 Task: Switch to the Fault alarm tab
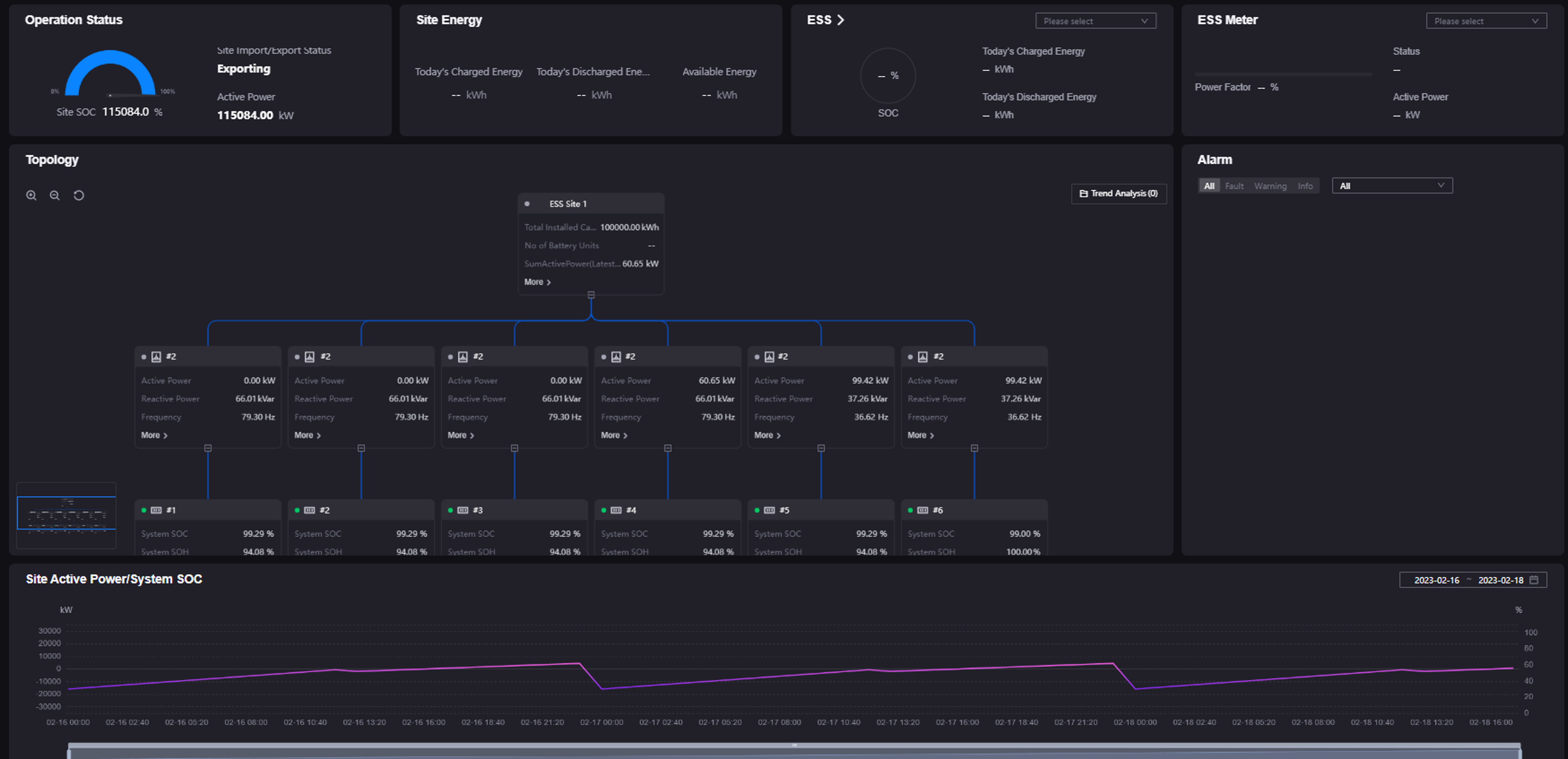coord(1234,186)
